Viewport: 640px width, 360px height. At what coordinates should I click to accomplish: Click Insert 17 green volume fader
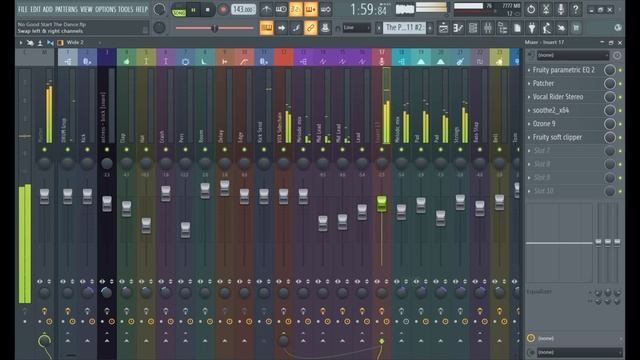(382, 204)
